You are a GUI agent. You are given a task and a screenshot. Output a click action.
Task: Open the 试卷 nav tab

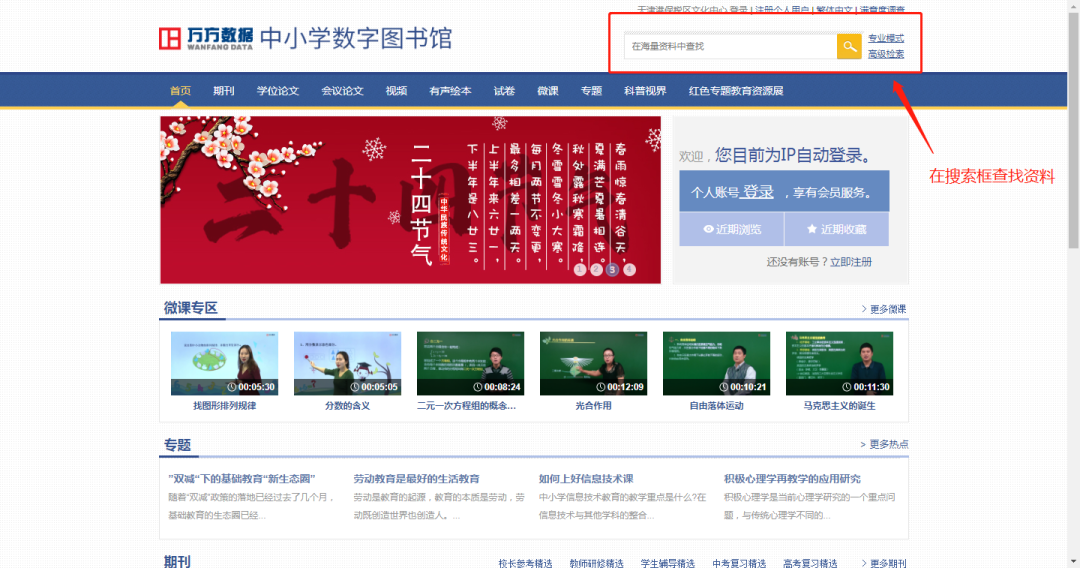tap(504, 90)
